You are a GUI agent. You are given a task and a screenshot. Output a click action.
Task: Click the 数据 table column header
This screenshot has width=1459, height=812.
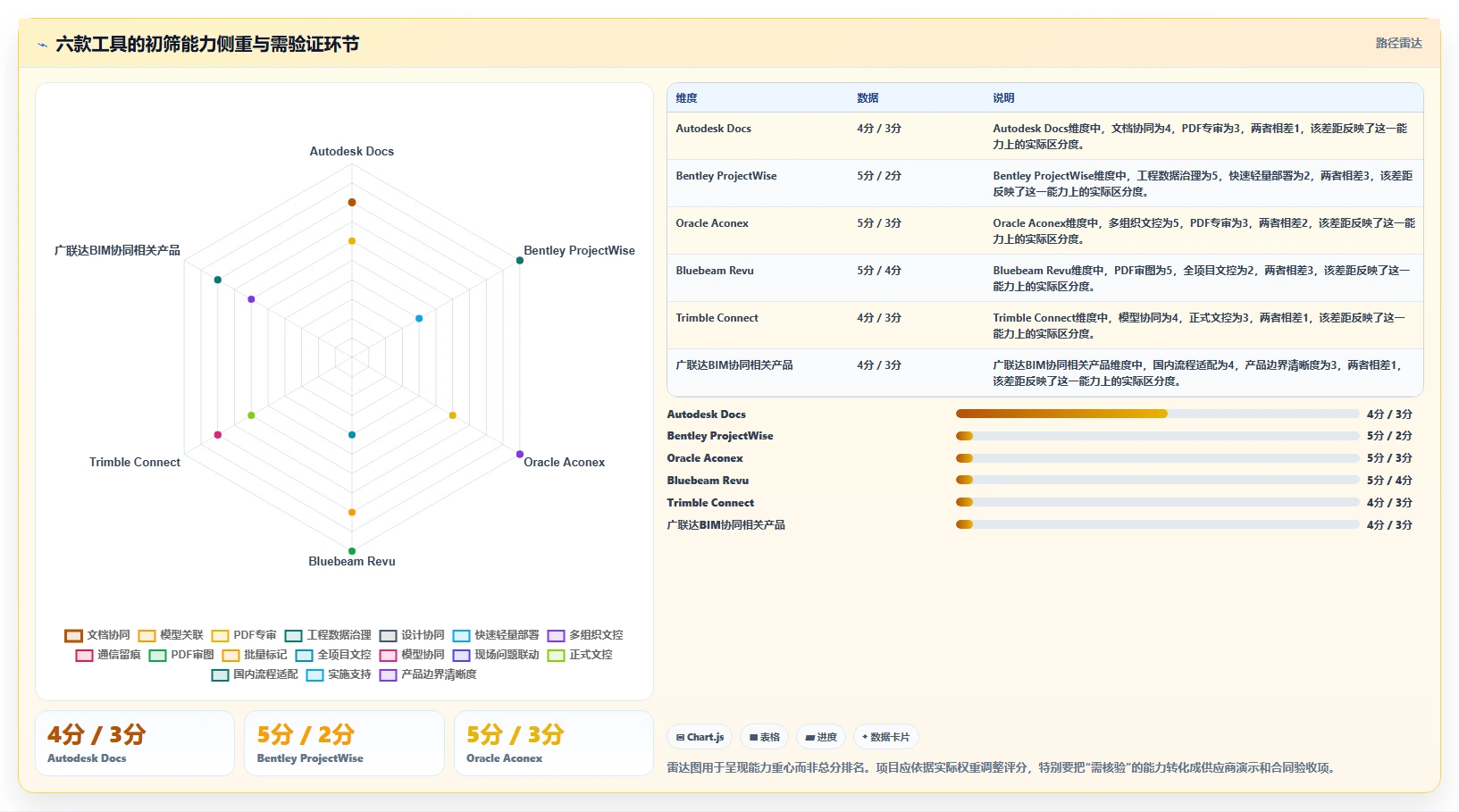[x=868, y=98]
